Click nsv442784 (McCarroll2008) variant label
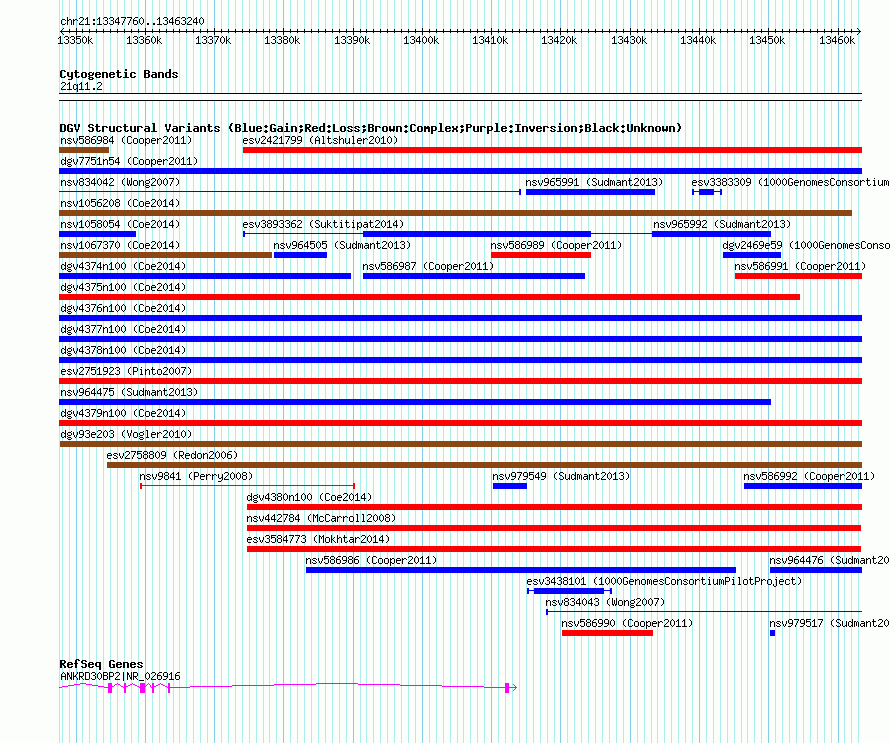The height and width of the screenshot is (743, 890). 321,518
